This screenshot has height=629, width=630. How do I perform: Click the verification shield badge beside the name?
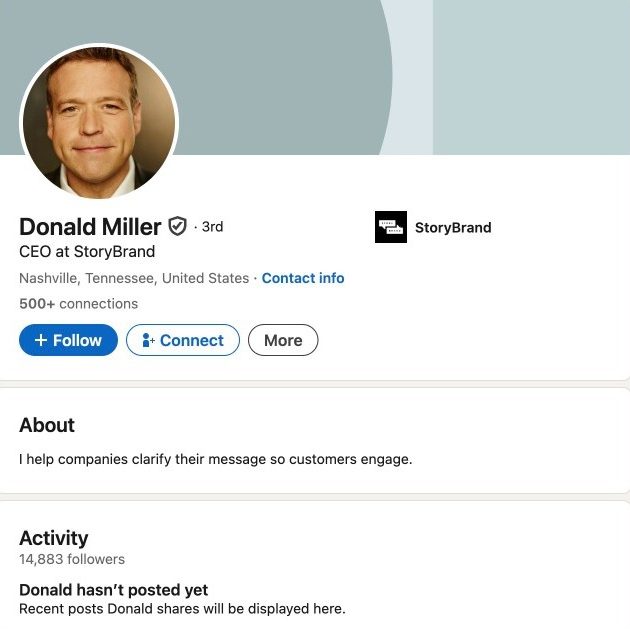pos(177,227)
